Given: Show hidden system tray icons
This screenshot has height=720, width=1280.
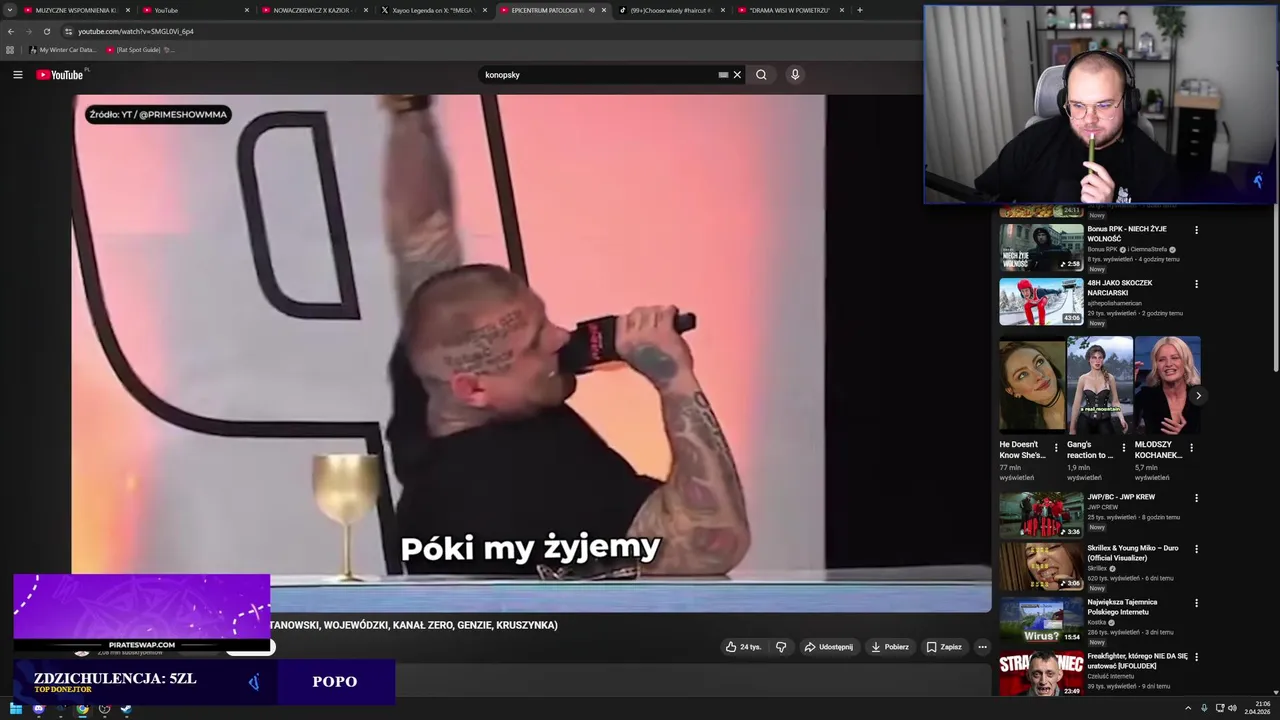Looking at the screenshot, I should [x=1188, y=709].
